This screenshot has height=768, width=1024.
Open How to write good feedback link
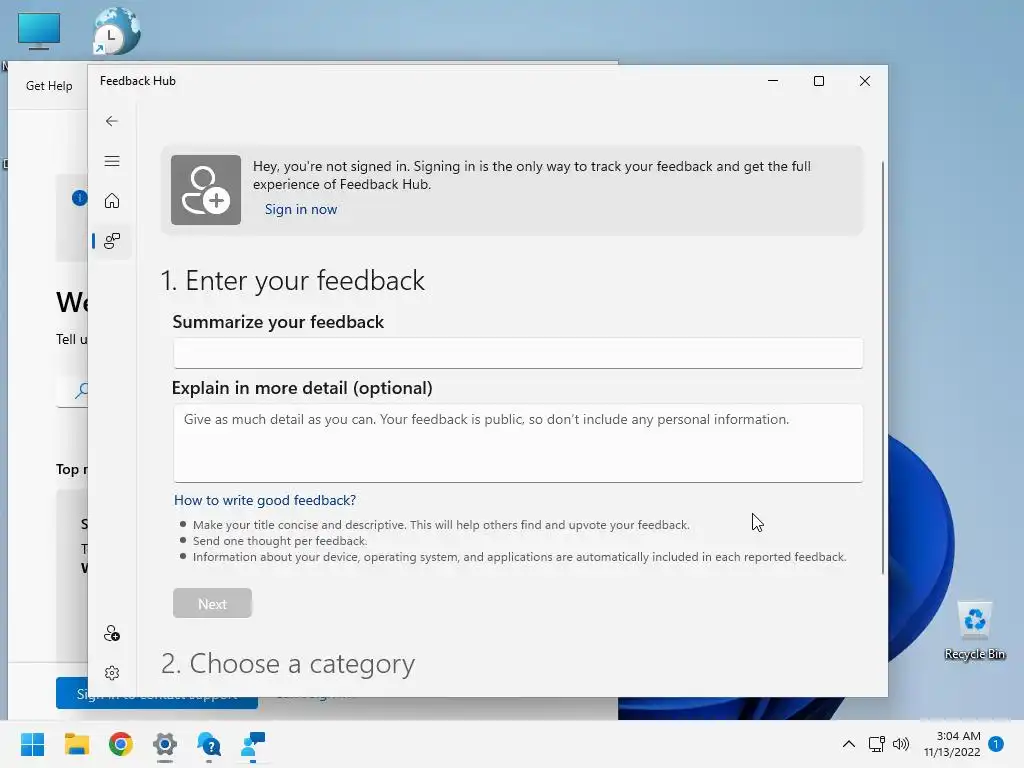pyautogui.click(x=265, y=500)
